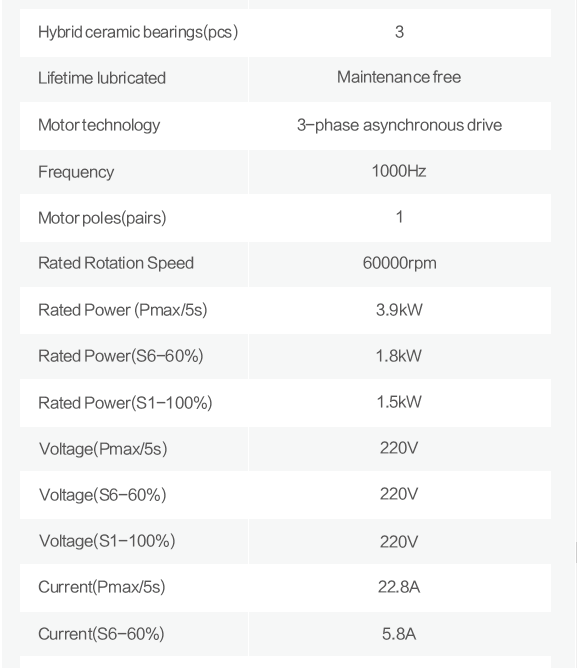Screen dimensions: 577x668
Task: Click the Lifetime lubricated row label
Action: 102,78
